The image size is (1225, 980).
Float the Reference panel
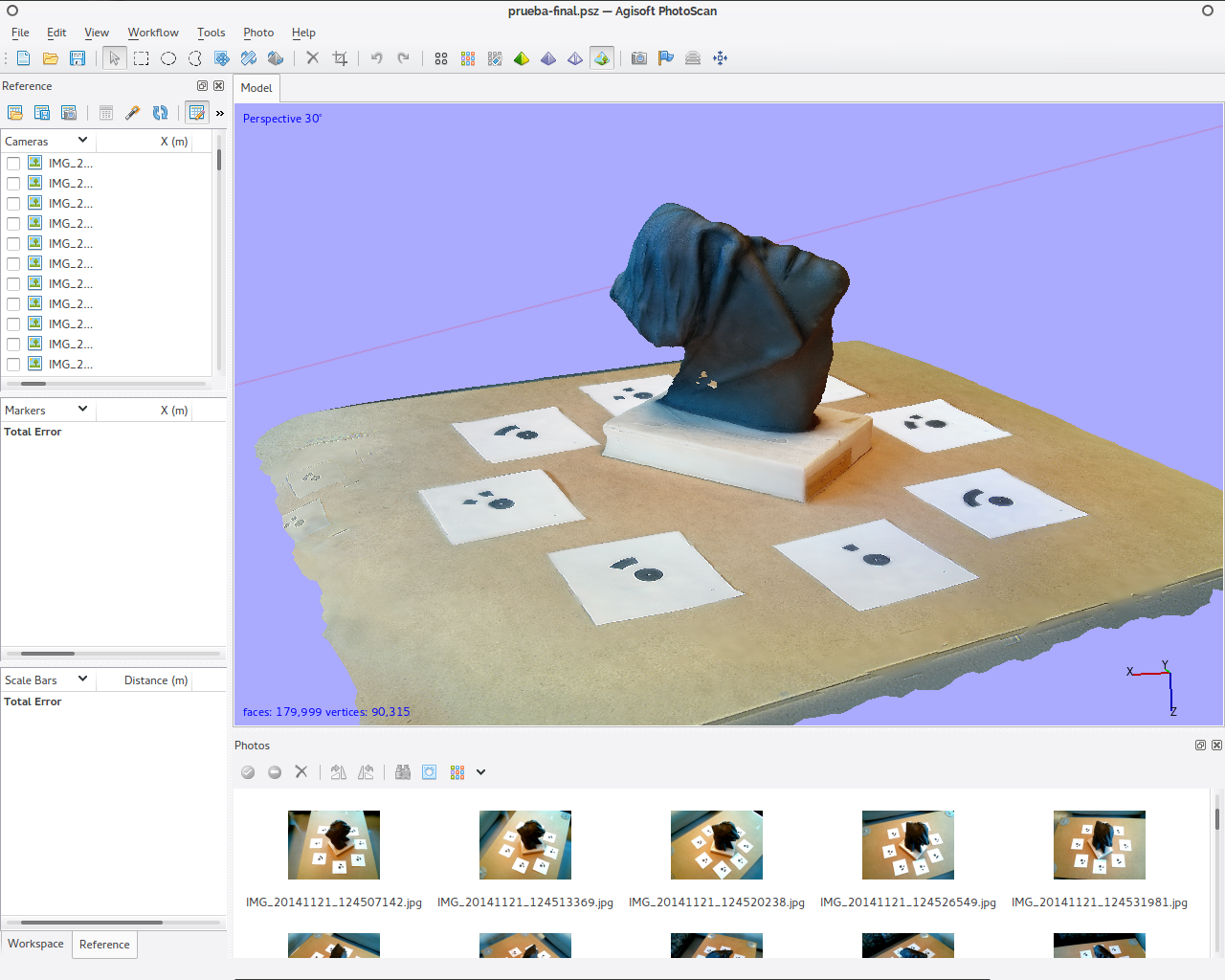coord(202,86)
